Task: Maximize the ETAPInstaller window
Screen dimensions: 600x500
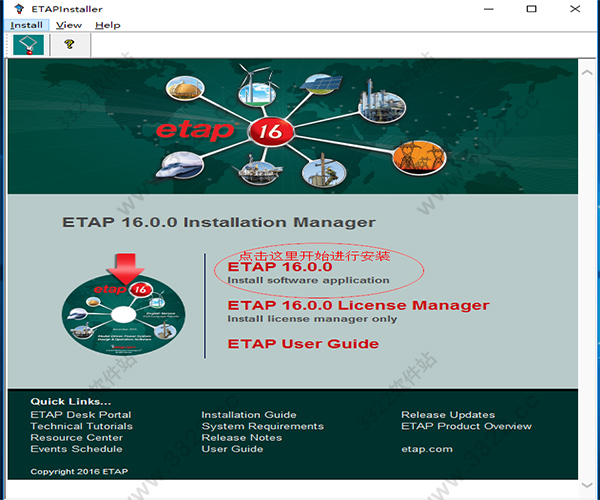Action: tap(531, 9)
